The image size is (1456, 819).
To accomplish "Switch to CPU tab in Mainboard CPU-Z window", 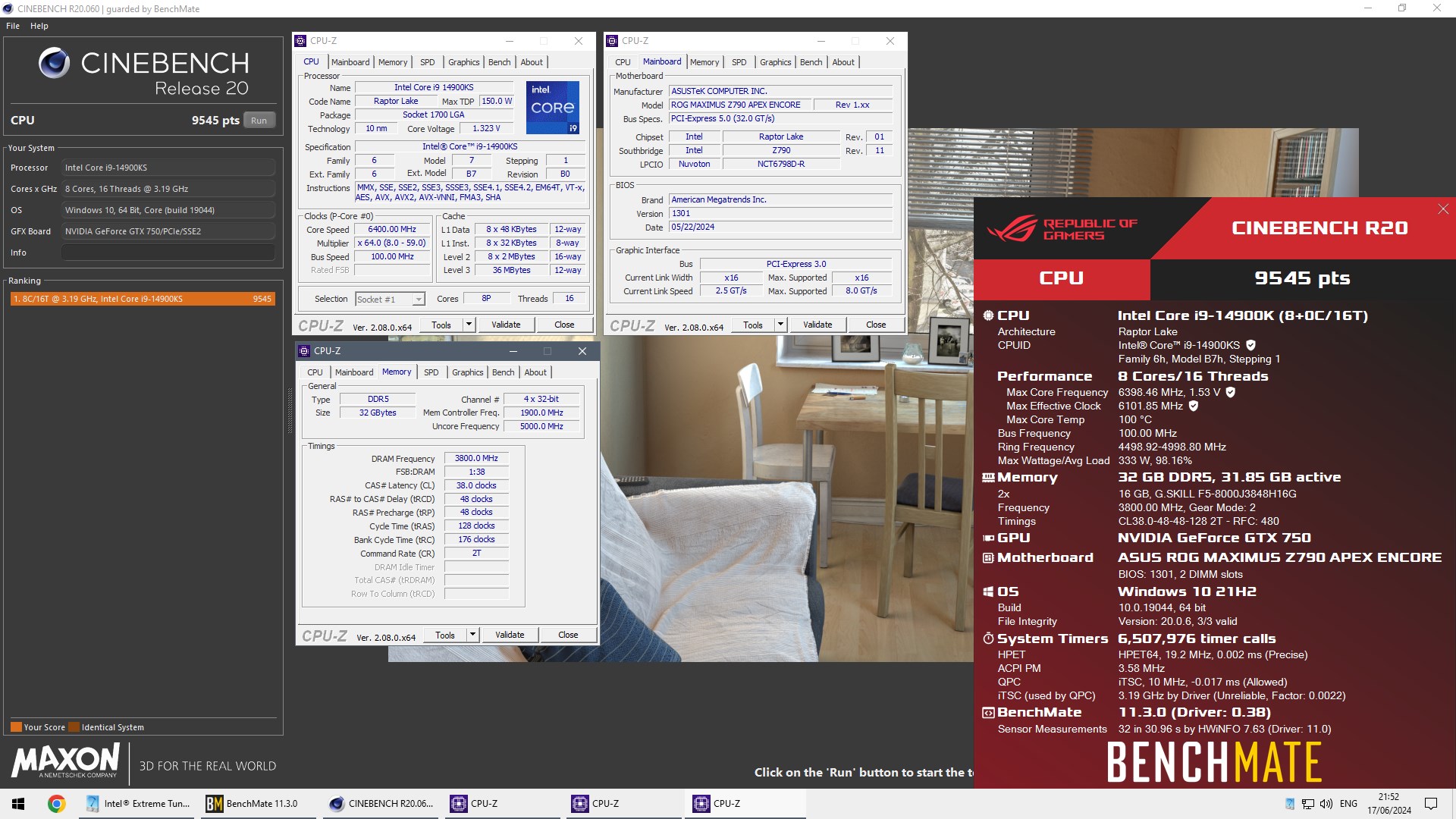I will (x=623, y=62).
